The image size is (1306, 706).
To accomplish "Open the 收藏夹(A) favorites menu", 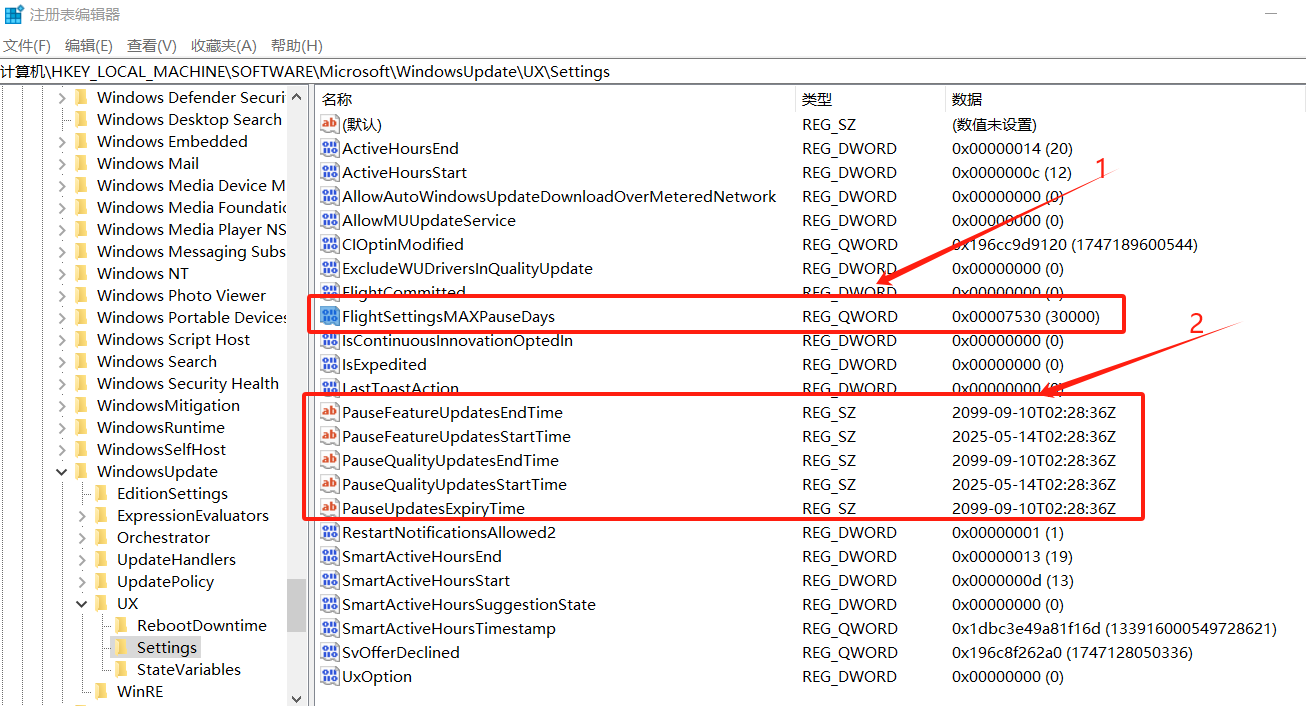I will point(224,46).
